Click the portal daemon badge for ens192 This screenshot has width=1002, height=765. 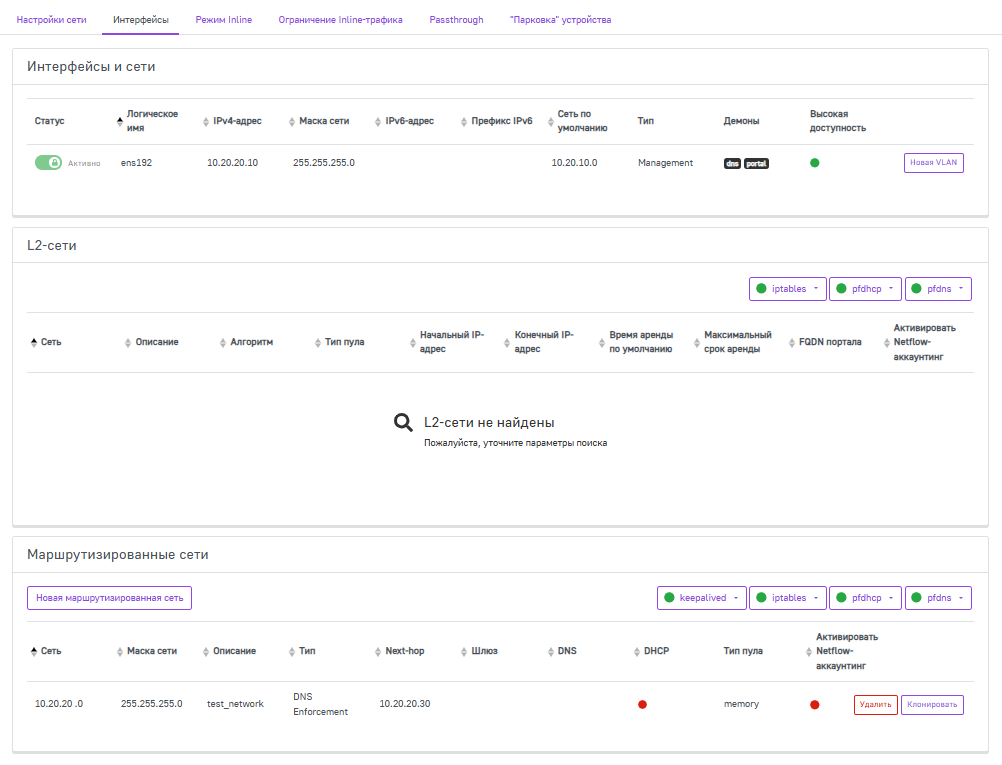point(757,163)
